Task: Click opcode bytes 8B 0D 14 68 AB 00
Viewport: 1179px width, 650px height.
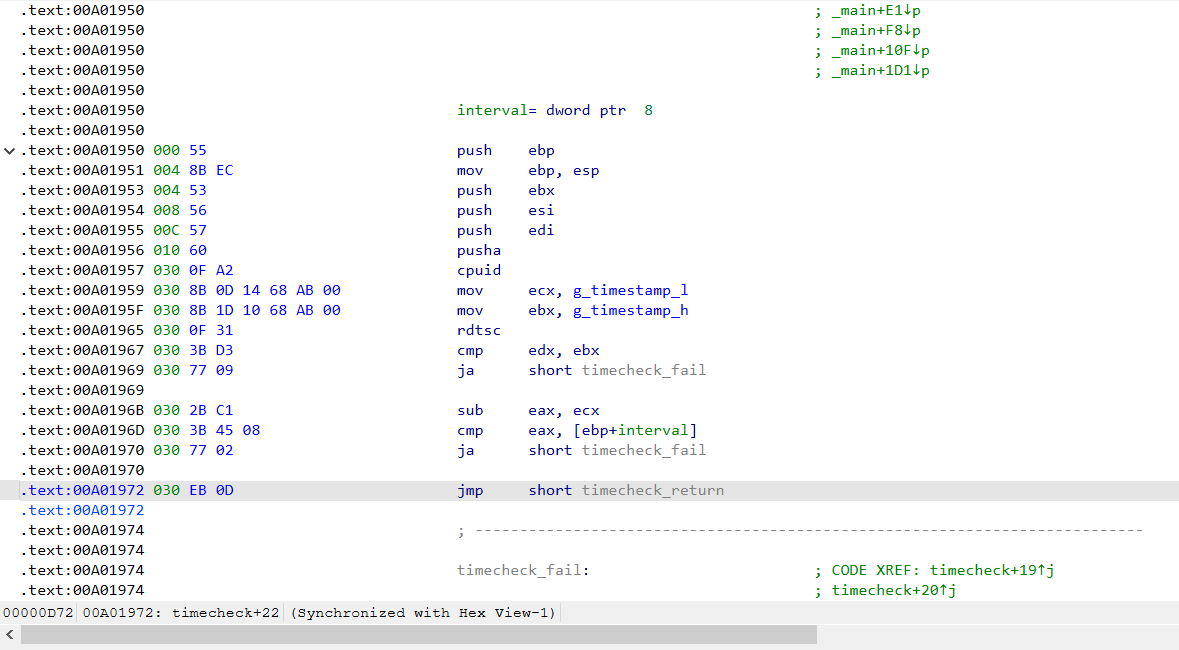Action: 265,290
